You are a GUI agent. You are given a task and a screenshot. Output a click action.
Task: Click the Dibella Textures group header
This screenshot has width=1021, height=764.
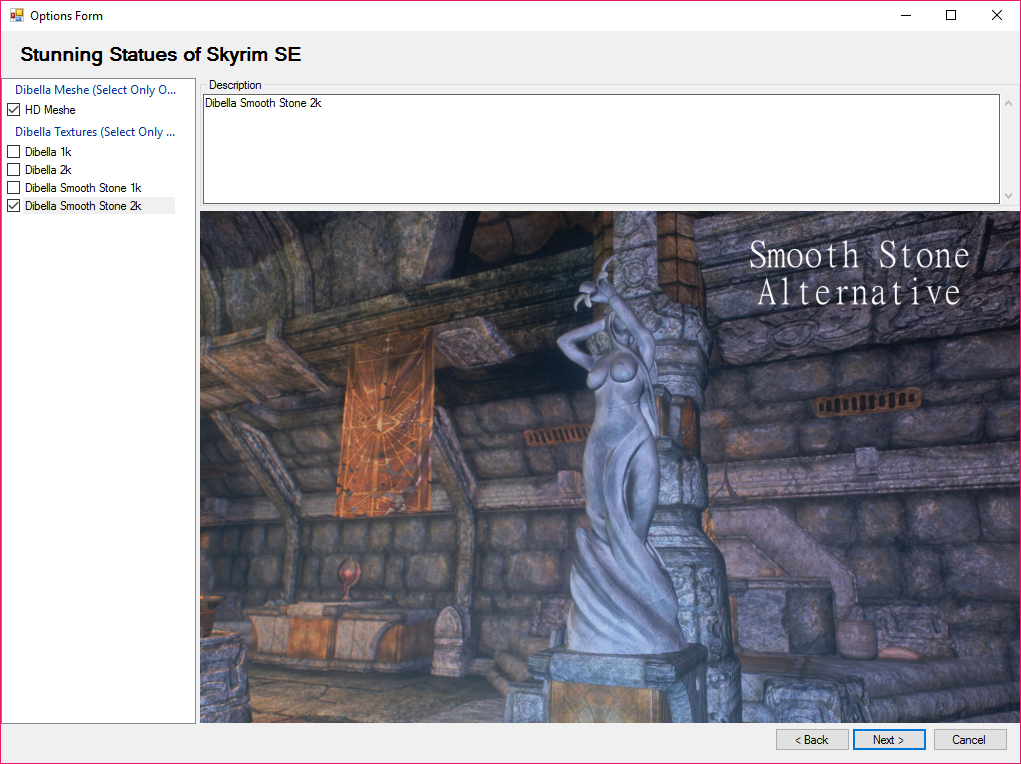tap(95, 132)
